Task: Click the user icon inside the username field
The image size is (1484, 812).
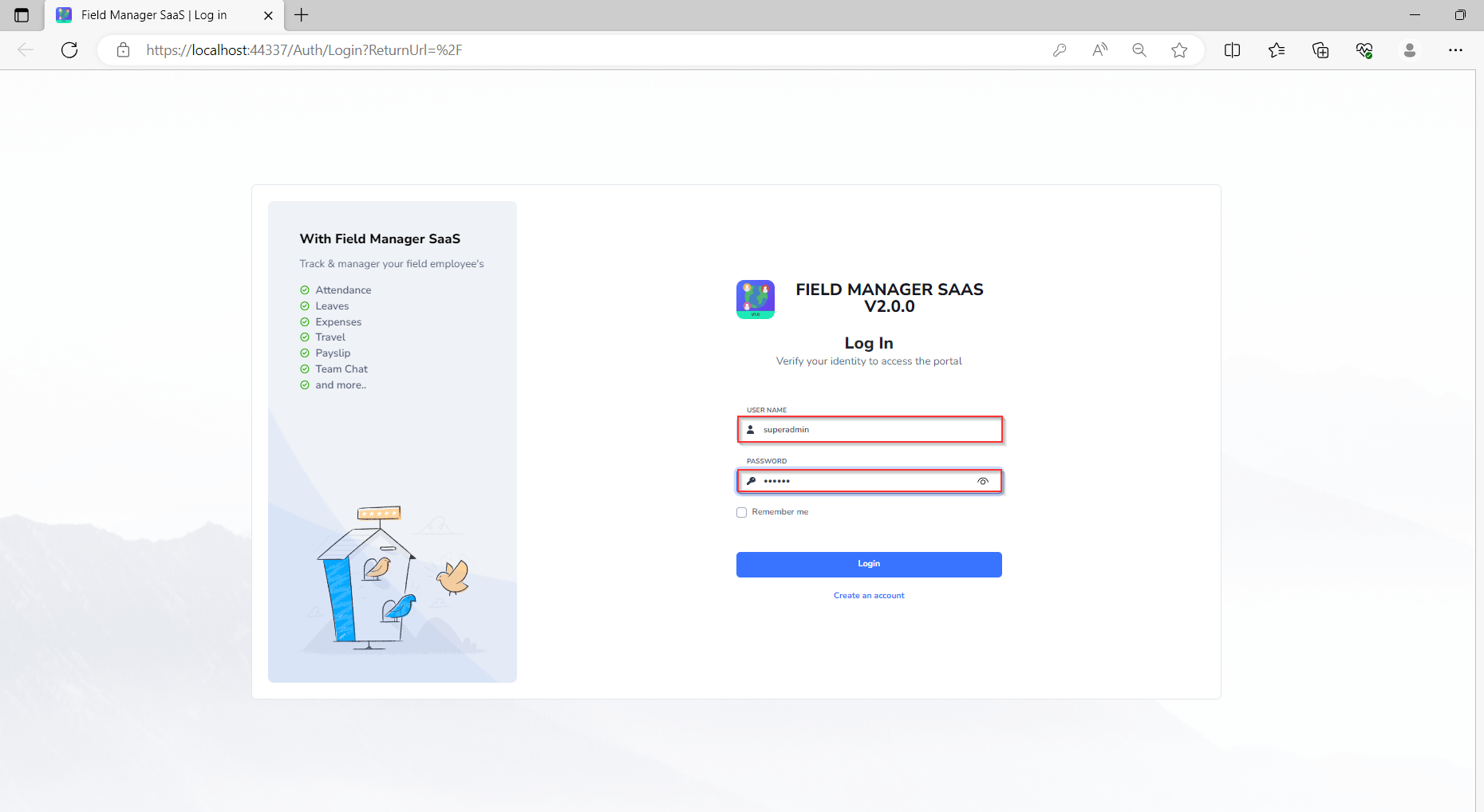Action: [750, 429]
